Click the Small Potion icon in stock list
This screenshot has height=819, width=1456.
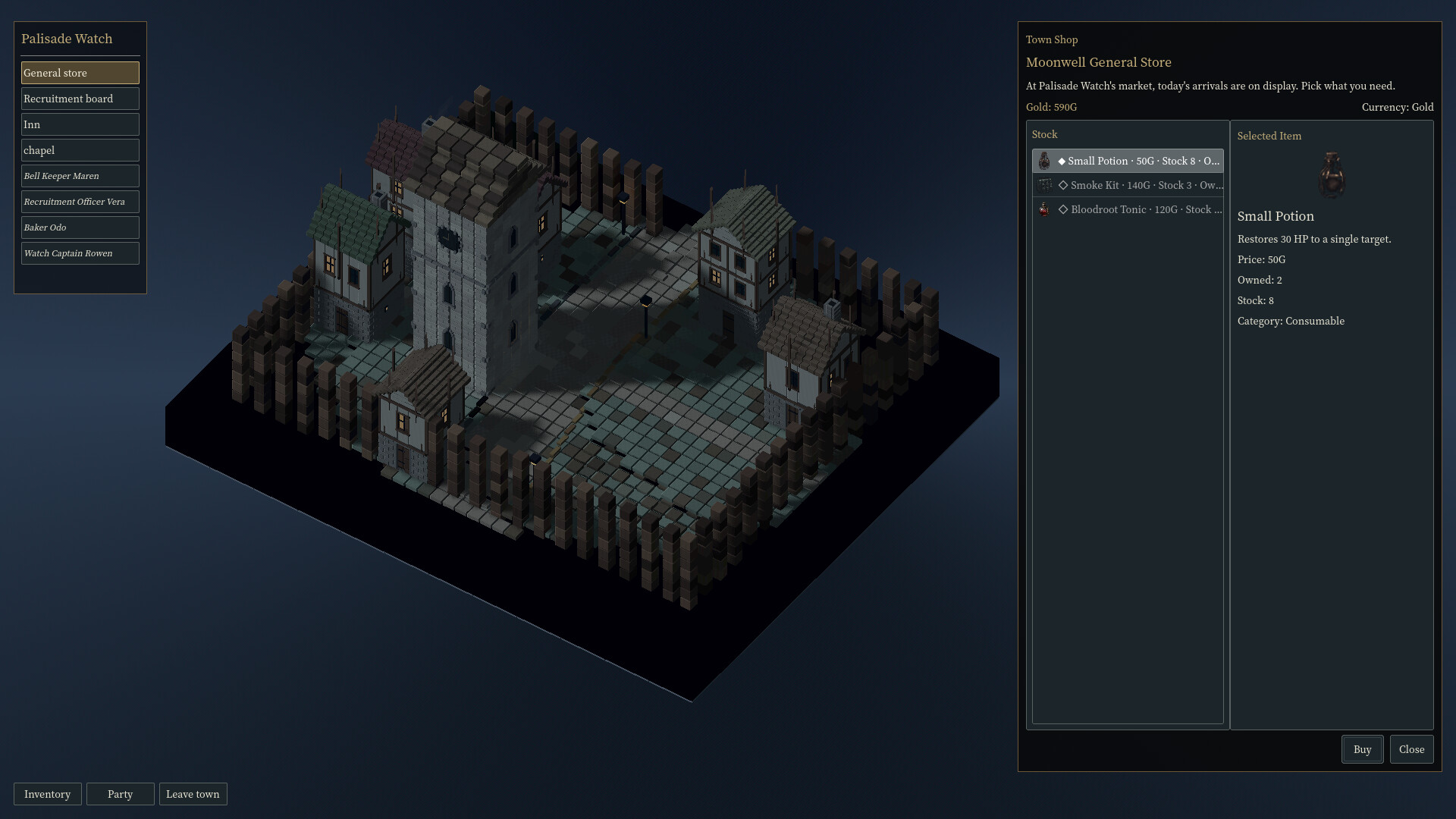(x=1044, y=161)
